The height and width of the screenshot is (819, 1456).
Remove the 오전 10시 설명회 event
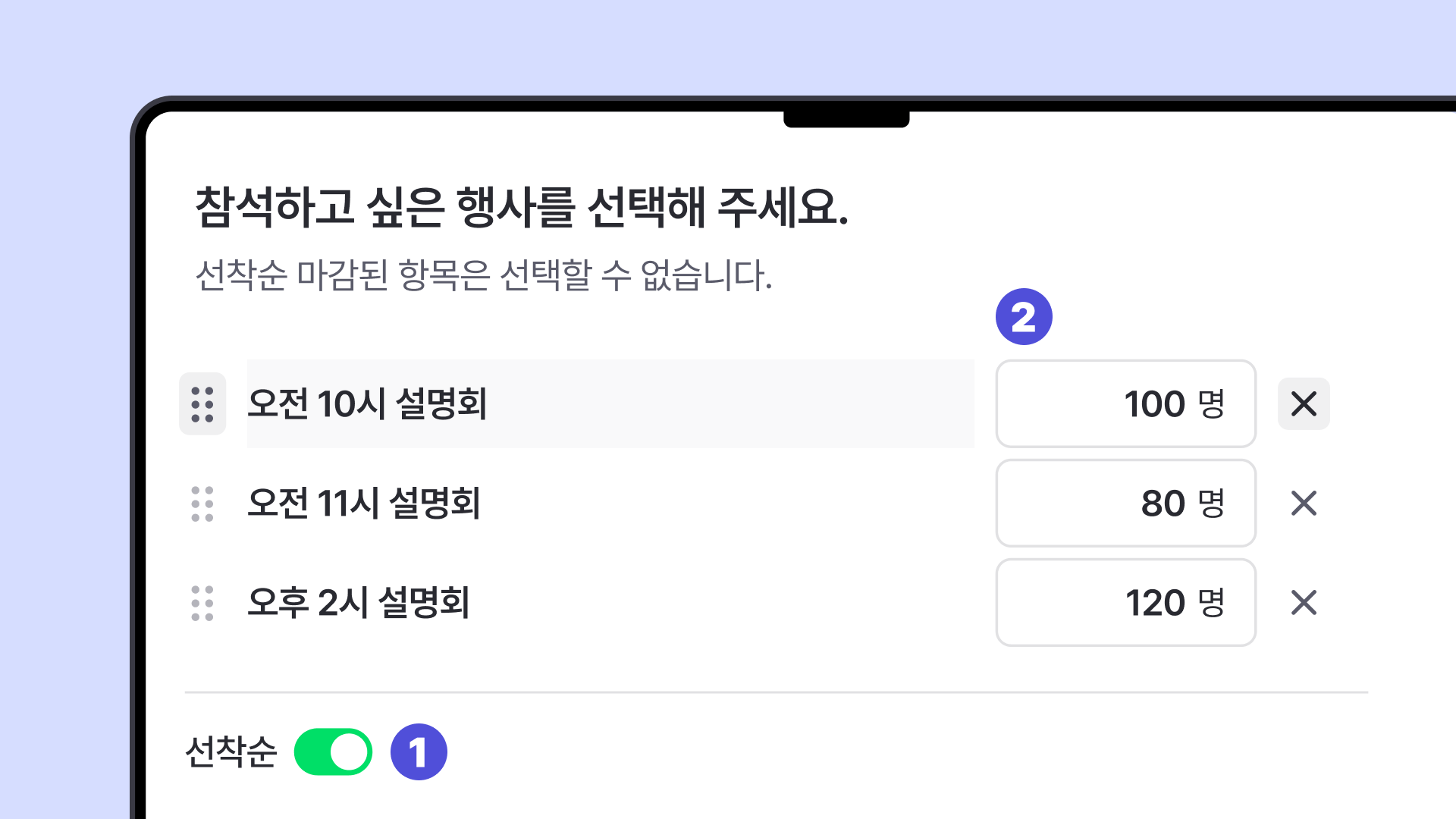tap(1304, 404)
